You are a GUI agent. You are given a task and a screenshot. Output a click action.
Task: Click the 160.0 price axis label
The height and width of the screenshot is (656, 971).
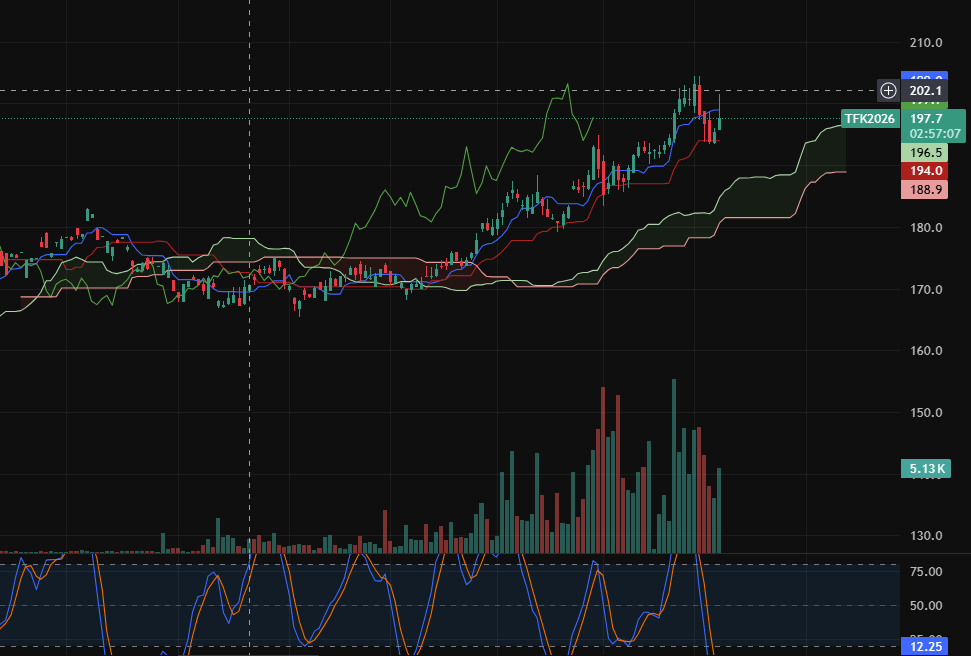927,351
